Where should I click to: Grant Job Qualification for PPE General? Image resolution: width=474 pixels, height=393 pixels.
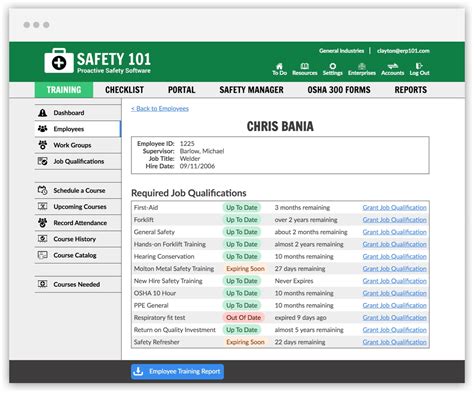pos(394,305)
